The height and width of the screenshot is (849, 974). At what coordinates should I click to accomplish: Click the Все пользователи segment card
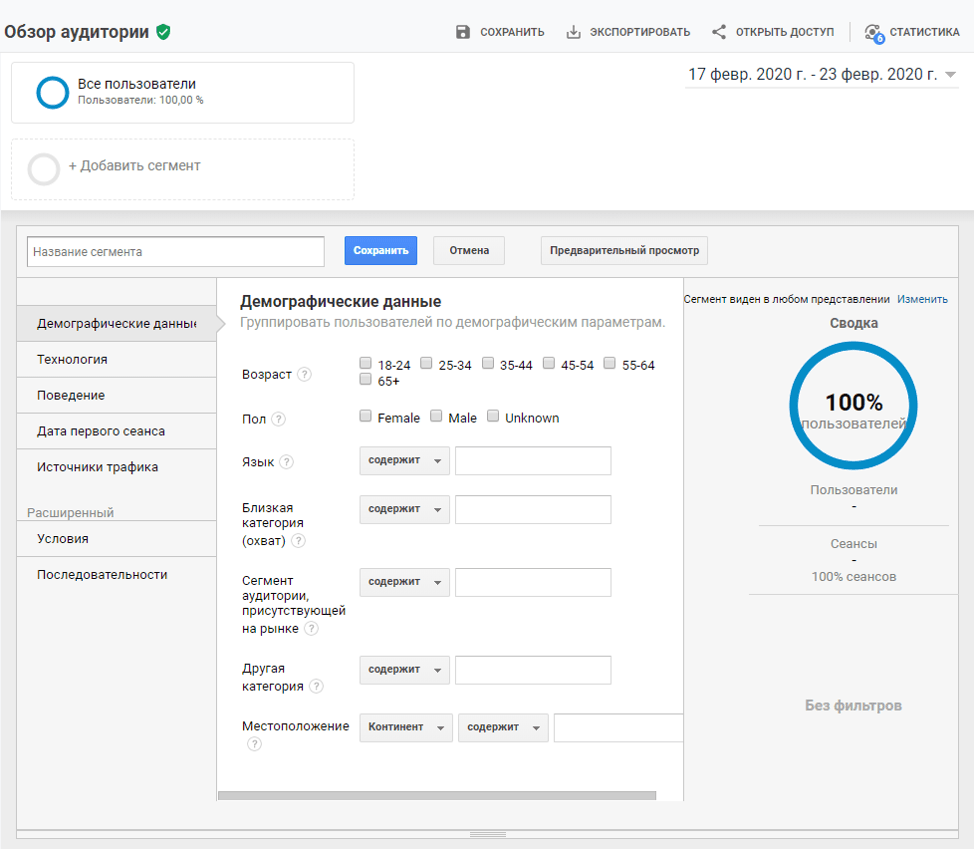point(183,93)
